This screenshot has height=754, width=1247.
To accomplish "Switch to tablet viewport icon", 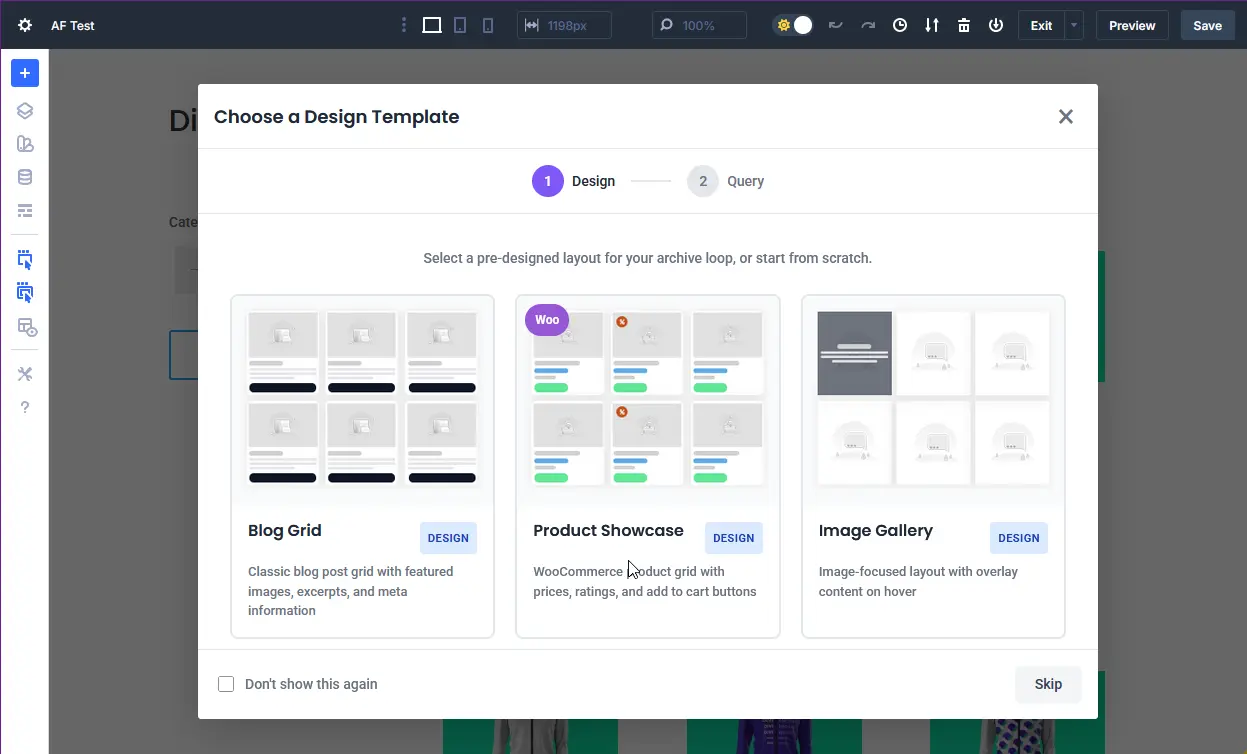I will (x=459, y=24).
